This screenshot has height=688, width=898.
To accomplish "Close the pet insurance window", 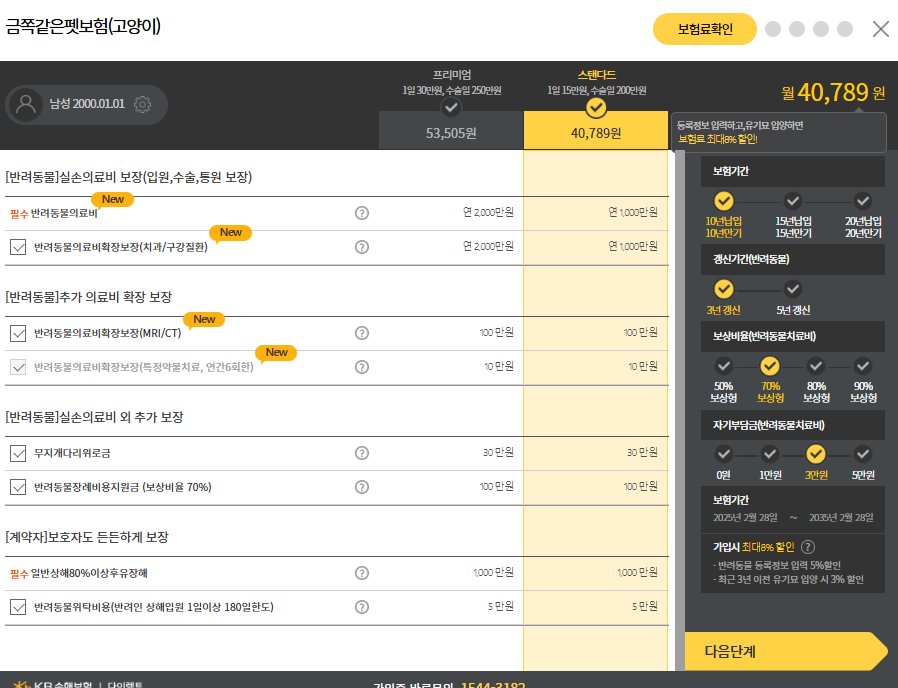I will (880, 29).
